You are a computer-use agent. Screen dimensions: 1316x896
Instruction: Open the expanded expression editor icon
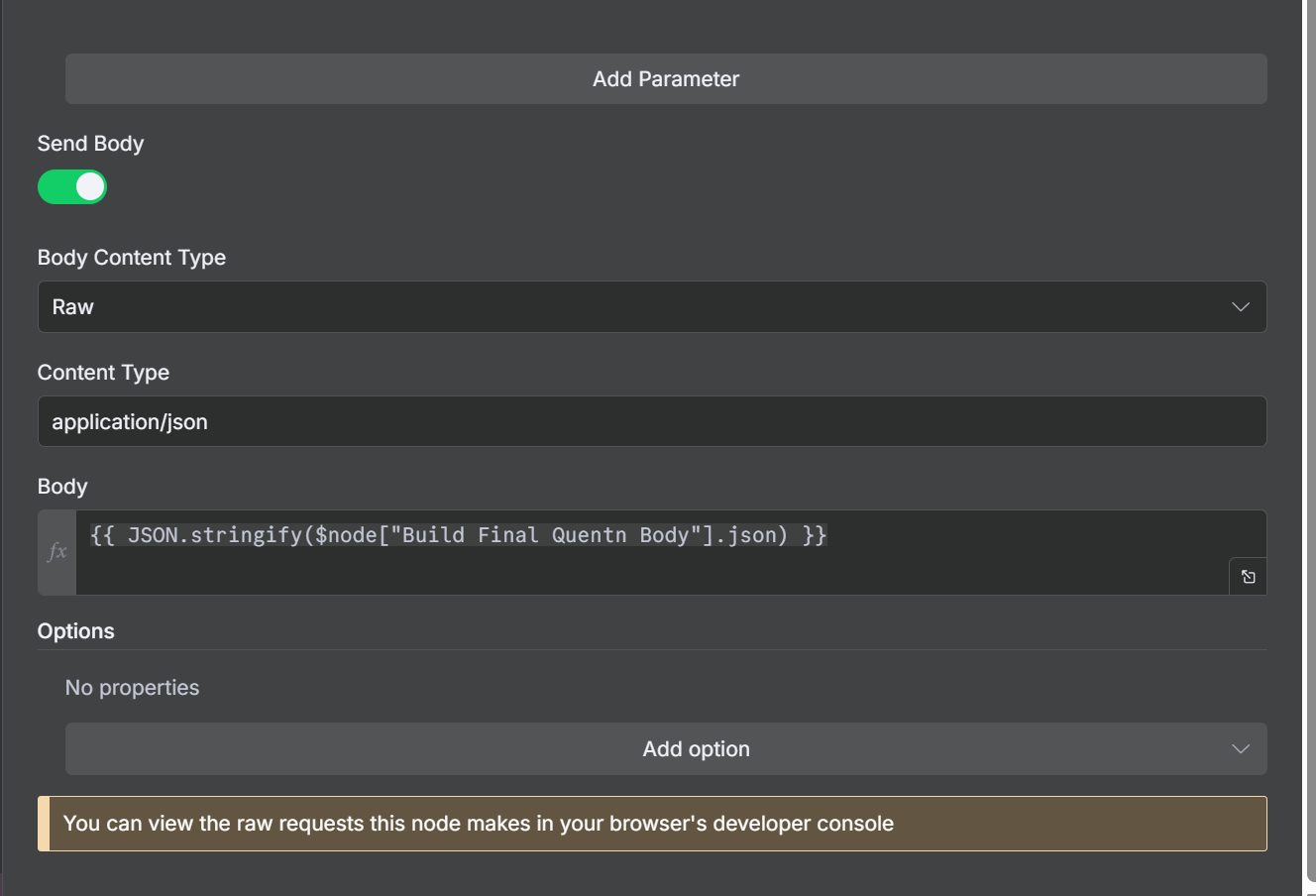pyautogui.click(x=1248, y=577)
